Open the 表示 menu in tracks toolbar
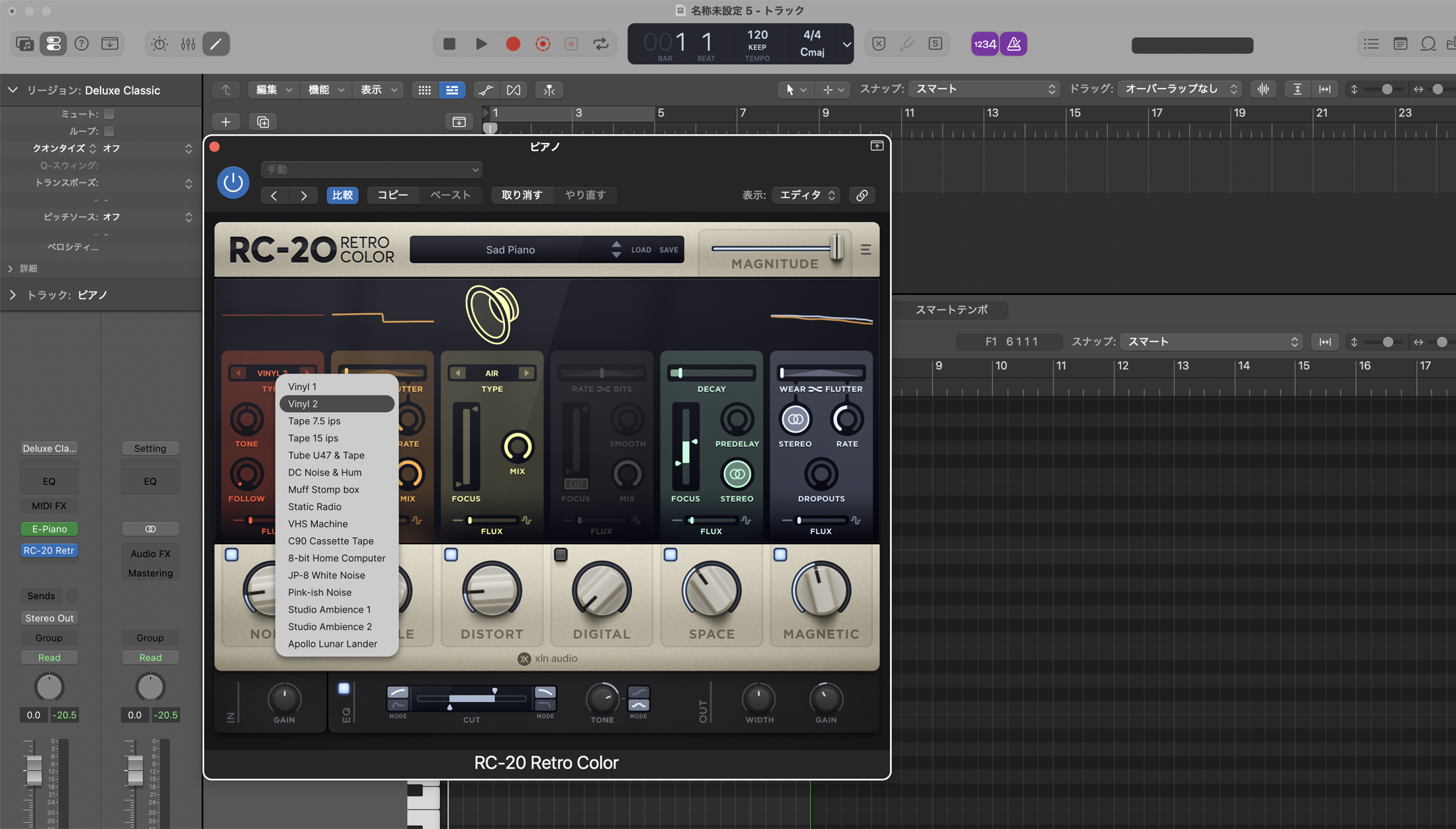The height and width of the screenshot is (829, 1456). [x=379, y=90]
